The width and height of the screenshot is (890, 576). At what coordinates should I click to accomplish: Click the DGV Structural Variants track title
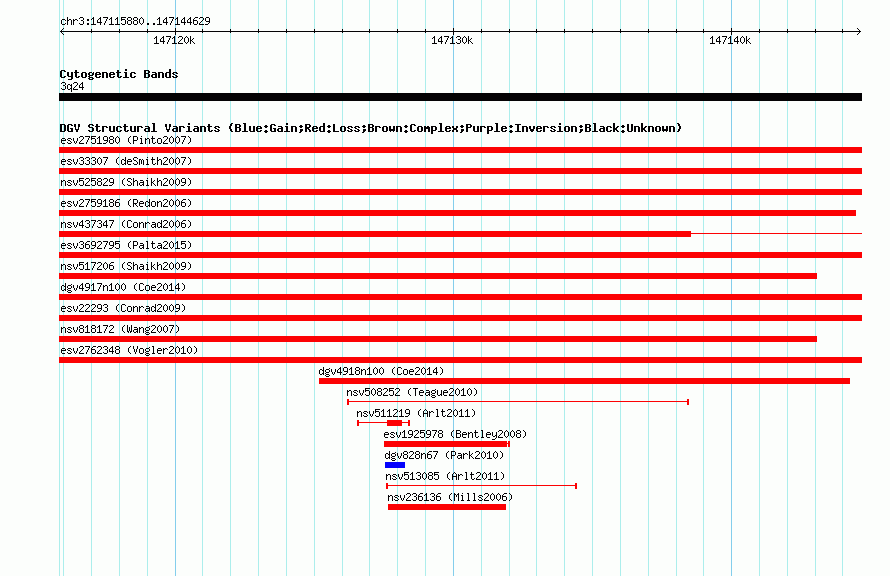coord(371,128)
